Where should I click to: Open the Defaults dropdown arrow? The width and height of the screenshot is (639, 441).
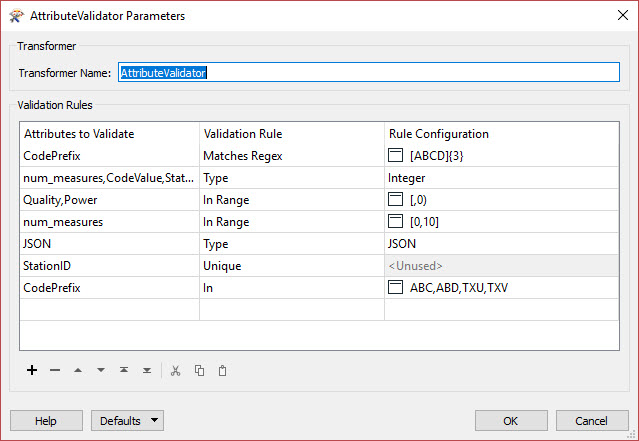[154, 420]
